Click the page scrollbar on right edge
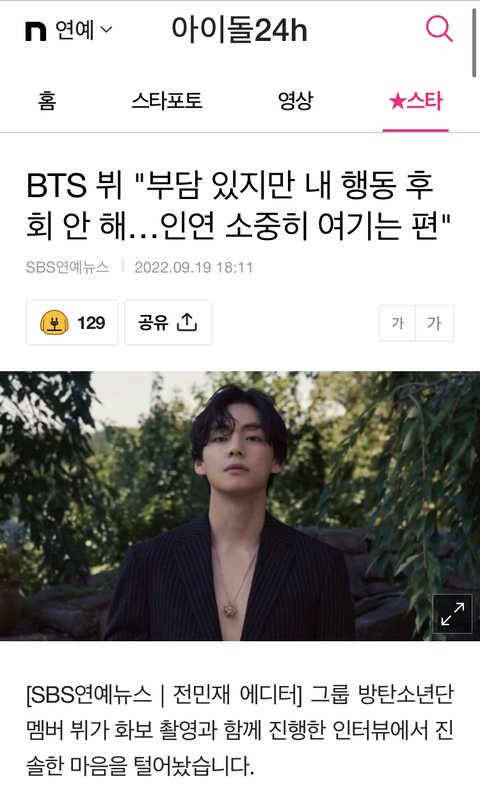 [x=475, y=40]
